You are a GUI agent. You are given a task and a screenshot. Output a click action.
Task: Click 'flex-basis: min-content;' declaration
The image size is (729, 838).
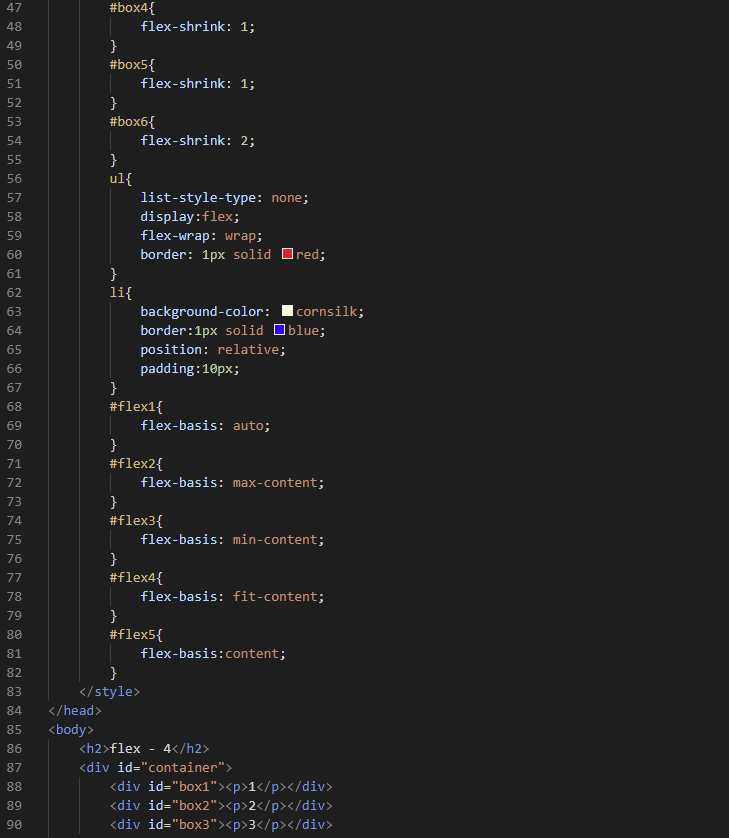232,540
